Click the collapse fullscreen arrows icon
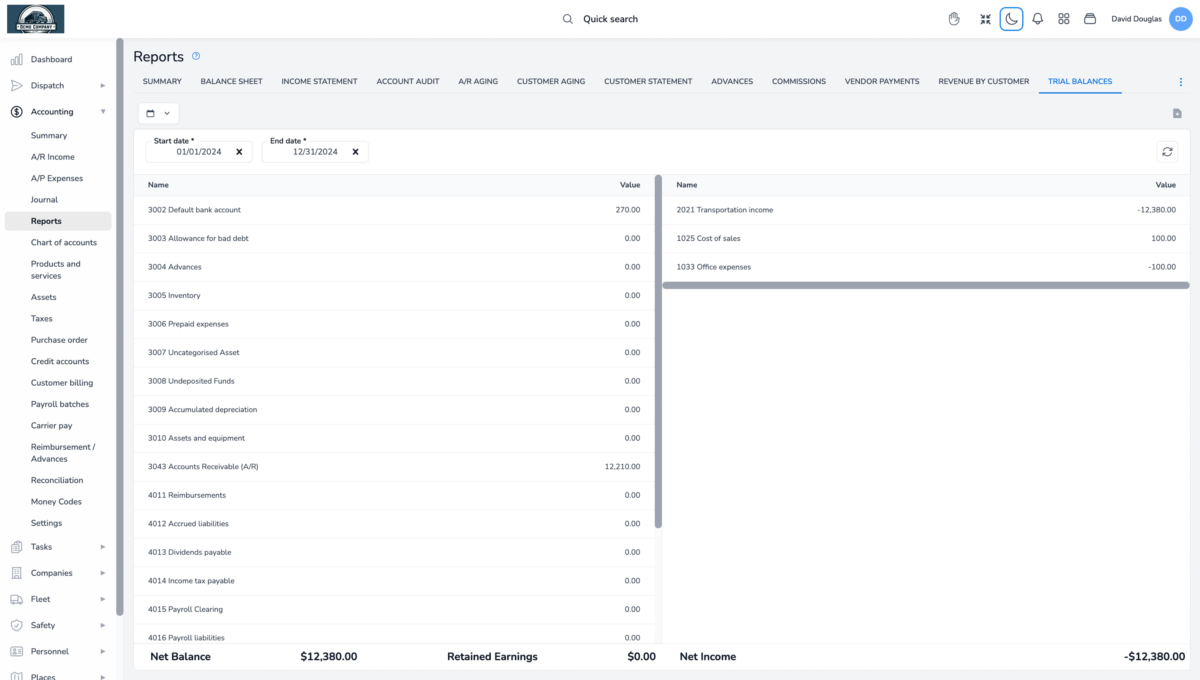The height and width of the screenshot is (680, 1200). (x=985, y=19)
